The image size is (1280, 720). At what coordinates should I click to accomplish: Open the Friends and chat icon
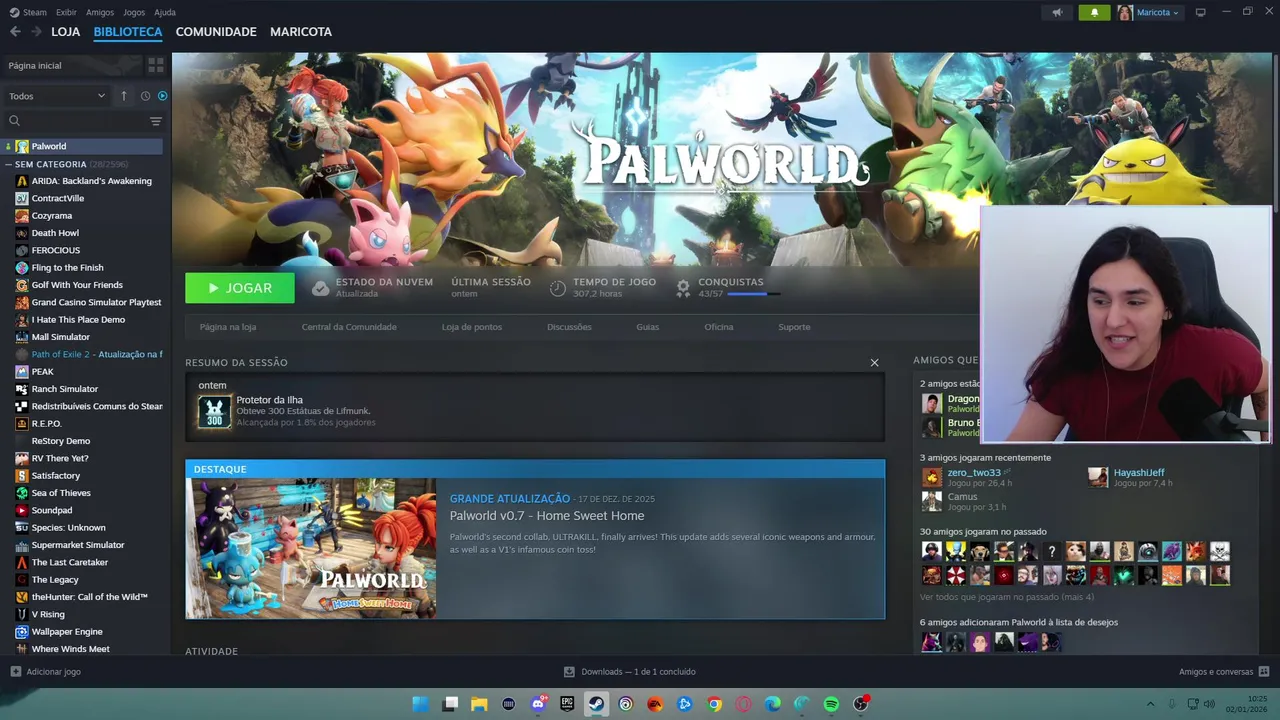pos(1264,672)
